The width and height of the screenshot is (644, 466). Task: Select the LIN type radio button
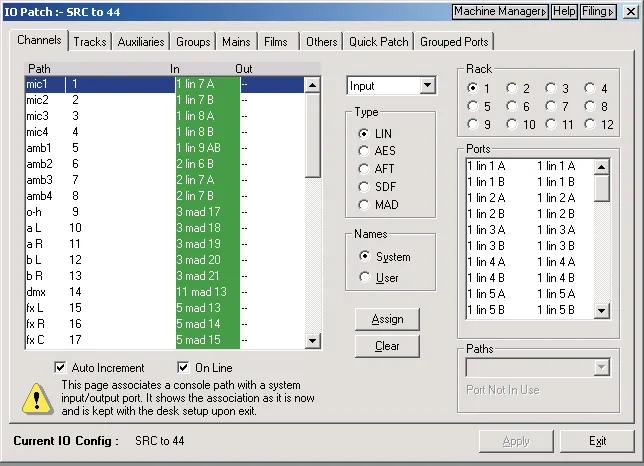(363, 133)
